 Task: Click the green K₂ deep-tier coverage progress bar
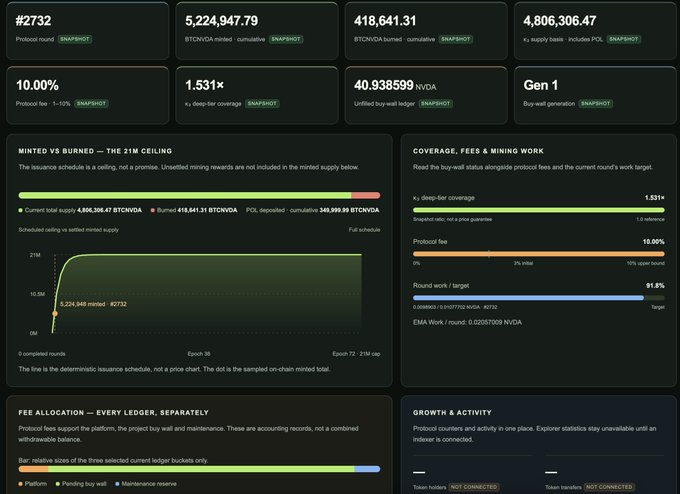(539, 210)
